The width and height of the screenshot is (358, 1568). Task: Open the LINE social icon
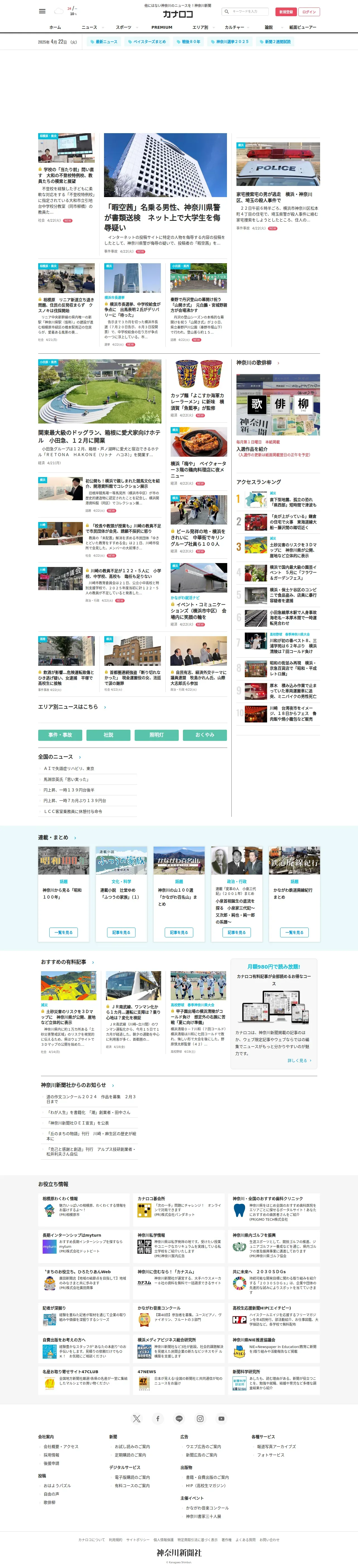[179, 1418]
